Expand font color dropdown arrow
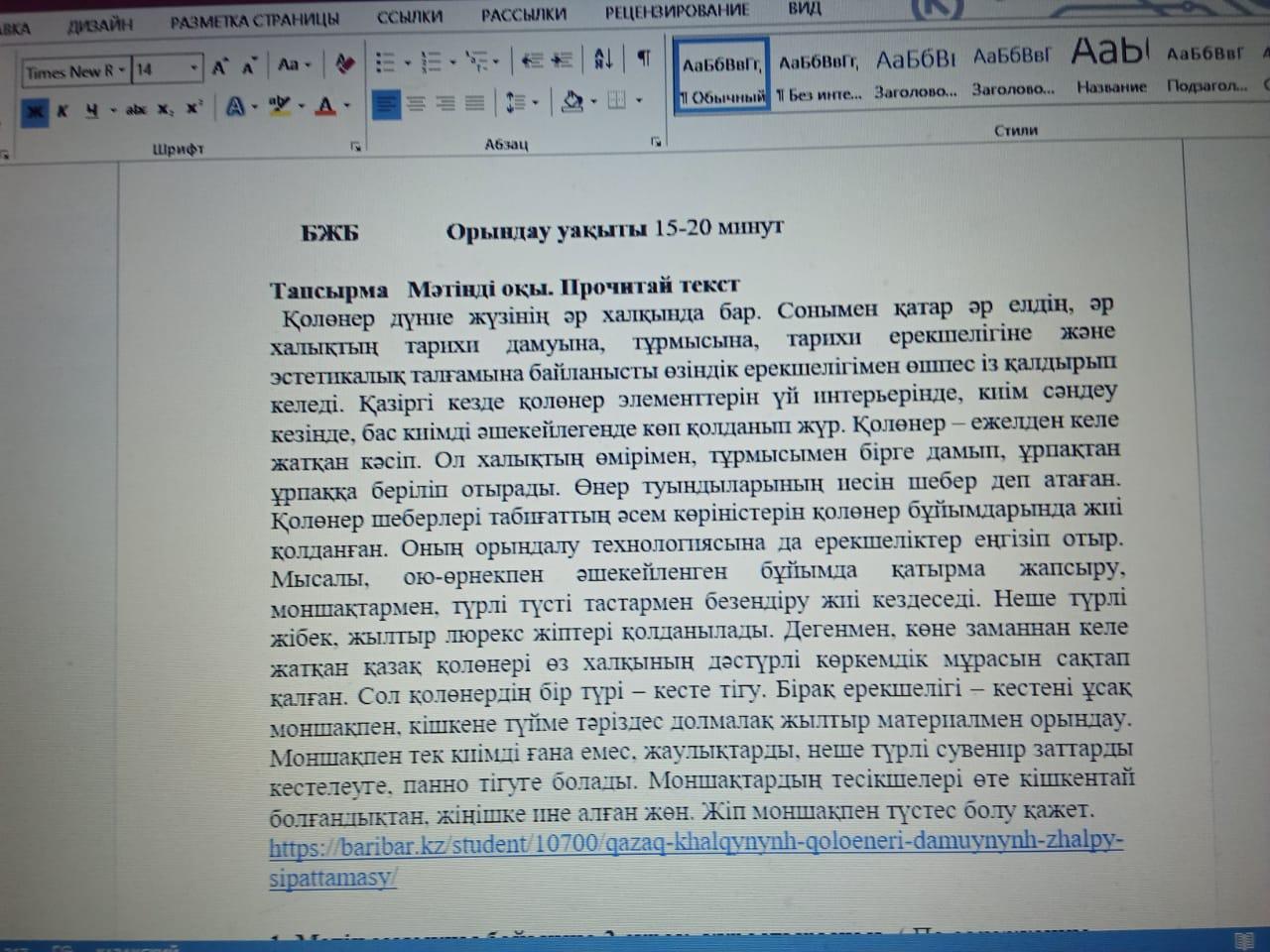 pyautogui.click(x=345, y=105)
